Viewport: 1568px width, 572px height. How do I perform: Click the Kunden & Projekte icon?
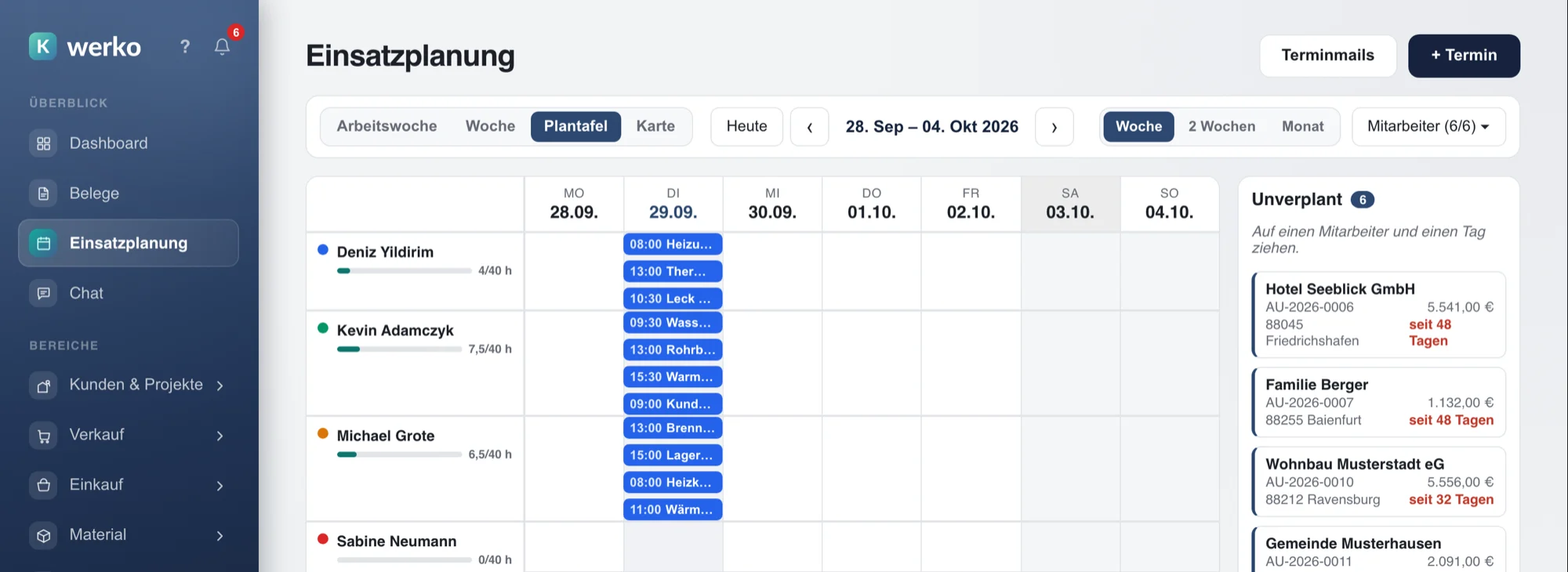point(43,386)
